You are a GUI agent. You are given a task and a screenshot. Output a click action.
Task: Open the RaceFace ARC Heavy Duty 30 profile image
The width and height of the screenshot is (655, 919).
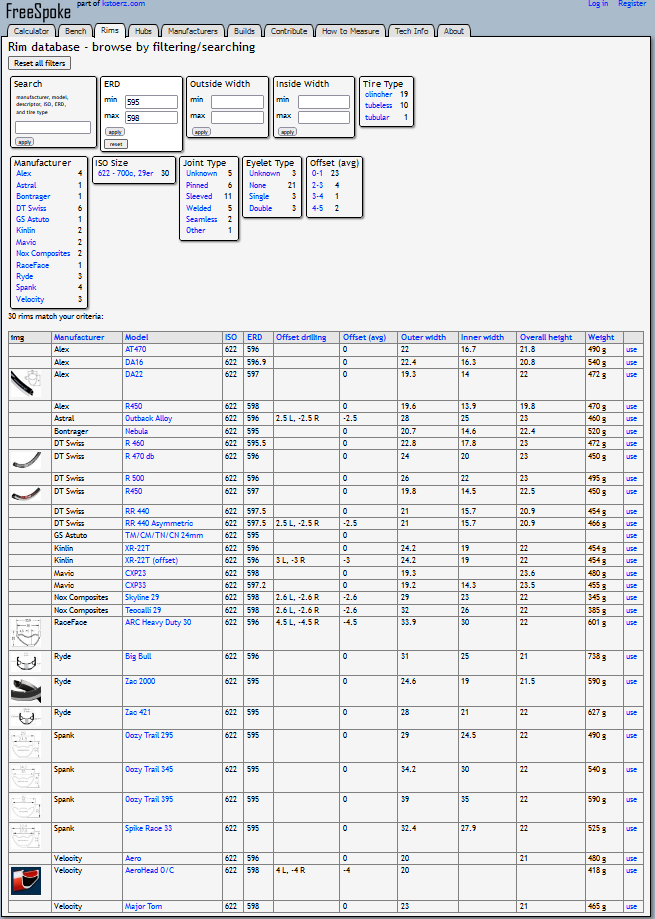(29, 633)
